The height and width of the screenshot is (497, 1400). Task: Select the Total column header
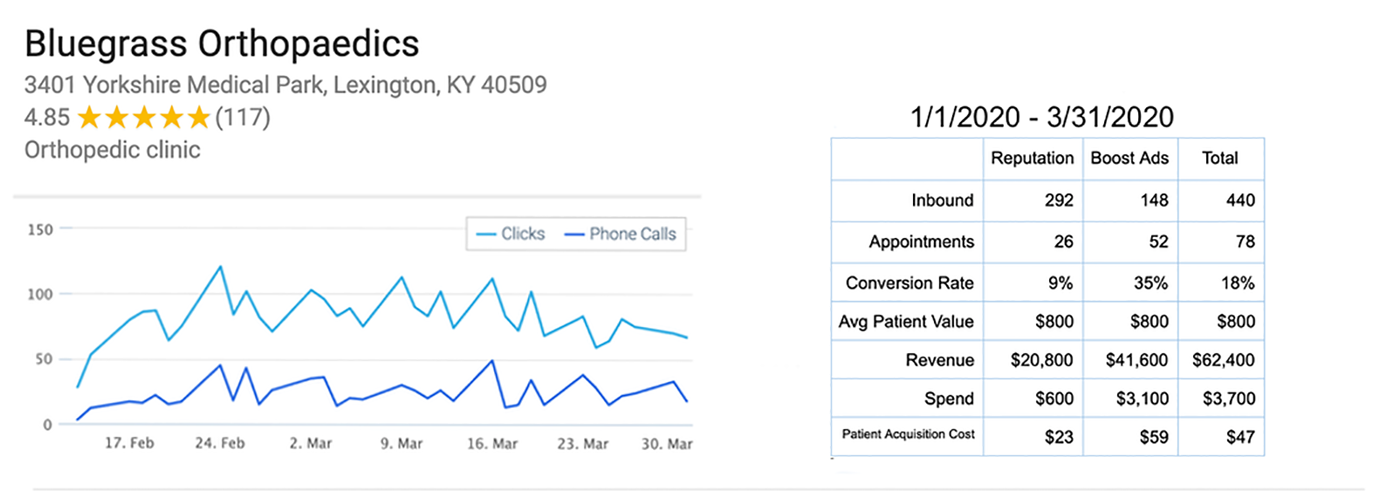click(1220, 158)
